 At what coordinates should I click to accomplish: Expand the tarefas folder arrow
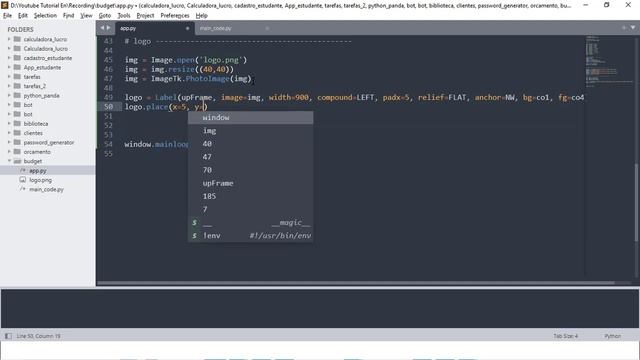point(9,77)
